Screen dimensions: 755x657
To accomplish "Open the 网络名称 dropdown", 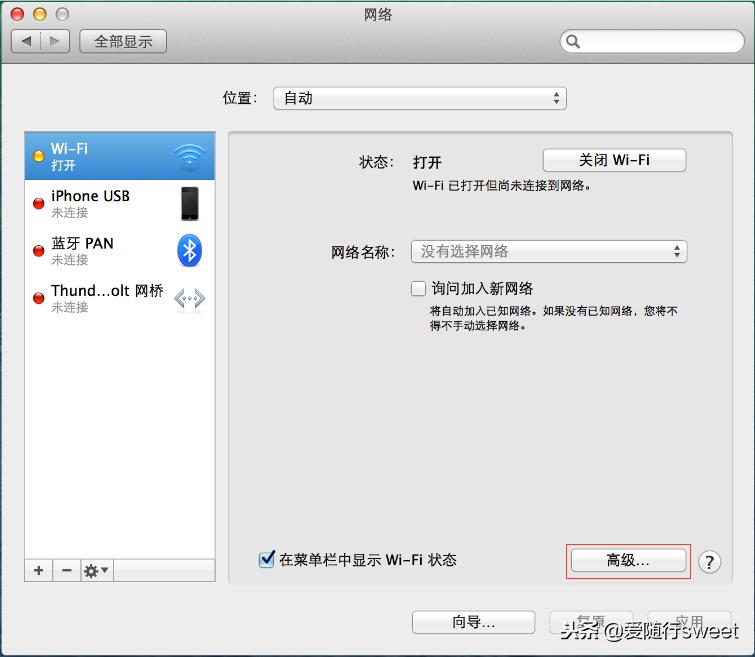I will pos(549,251).
